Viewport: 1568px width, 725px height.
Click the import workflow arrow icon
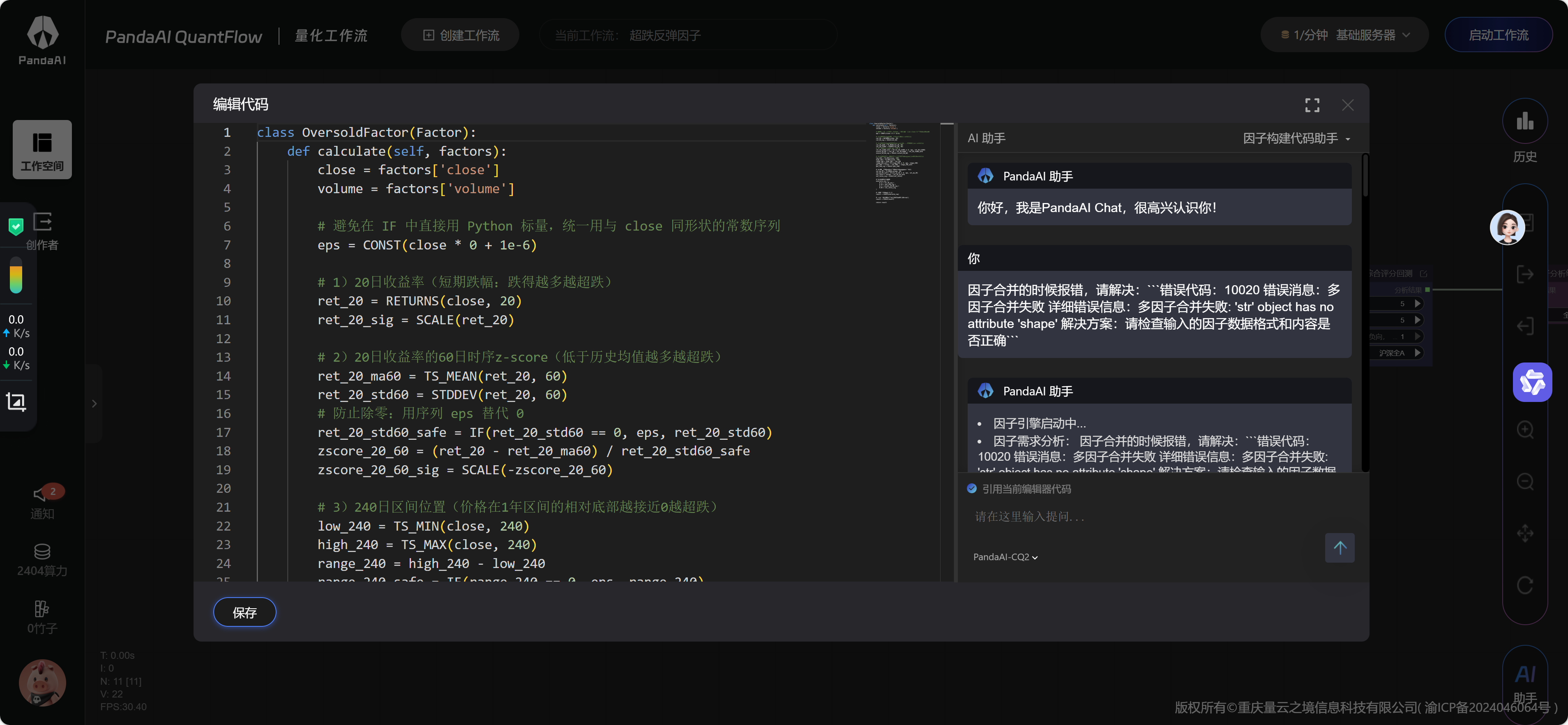click(1525, 326)
